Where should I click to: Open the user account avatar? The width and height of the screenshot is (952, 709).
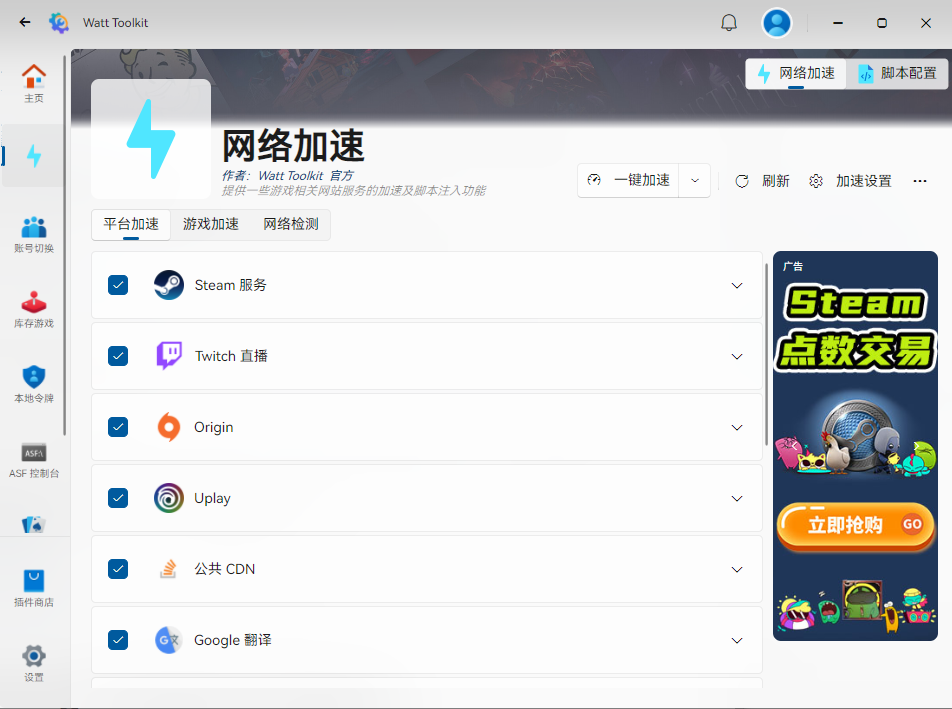(777, 23)
